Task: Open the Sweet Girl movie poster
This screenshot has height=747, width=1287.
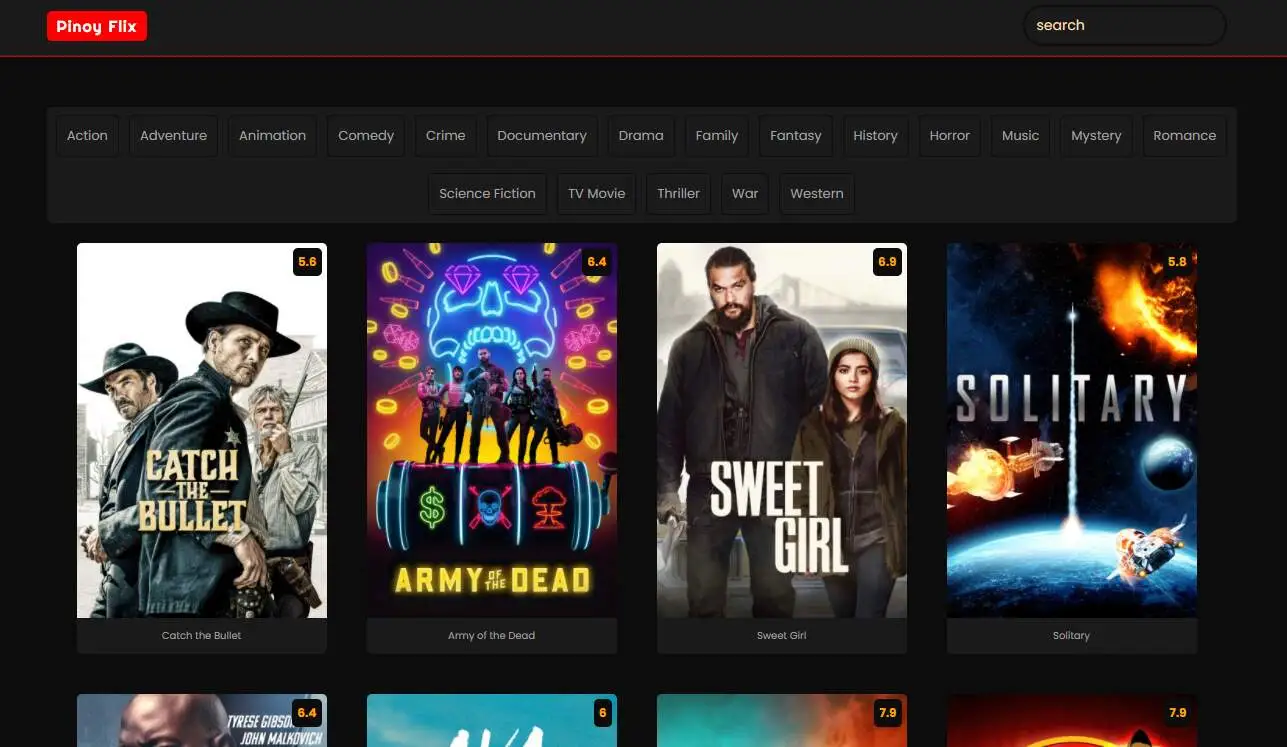Action: [782, 430]
